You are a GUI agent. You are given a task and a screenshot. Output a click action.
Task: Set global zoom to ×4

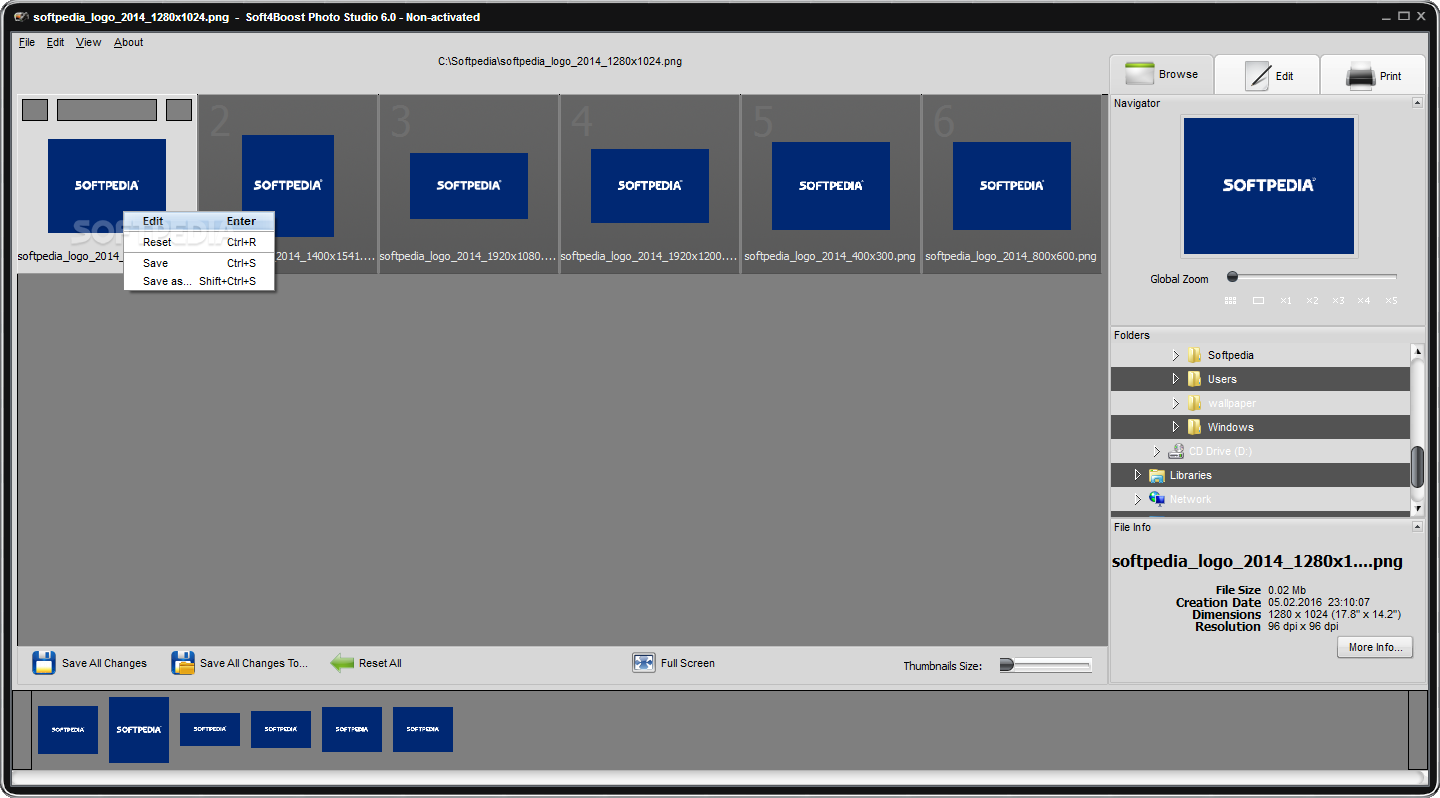click(1364, 300)
